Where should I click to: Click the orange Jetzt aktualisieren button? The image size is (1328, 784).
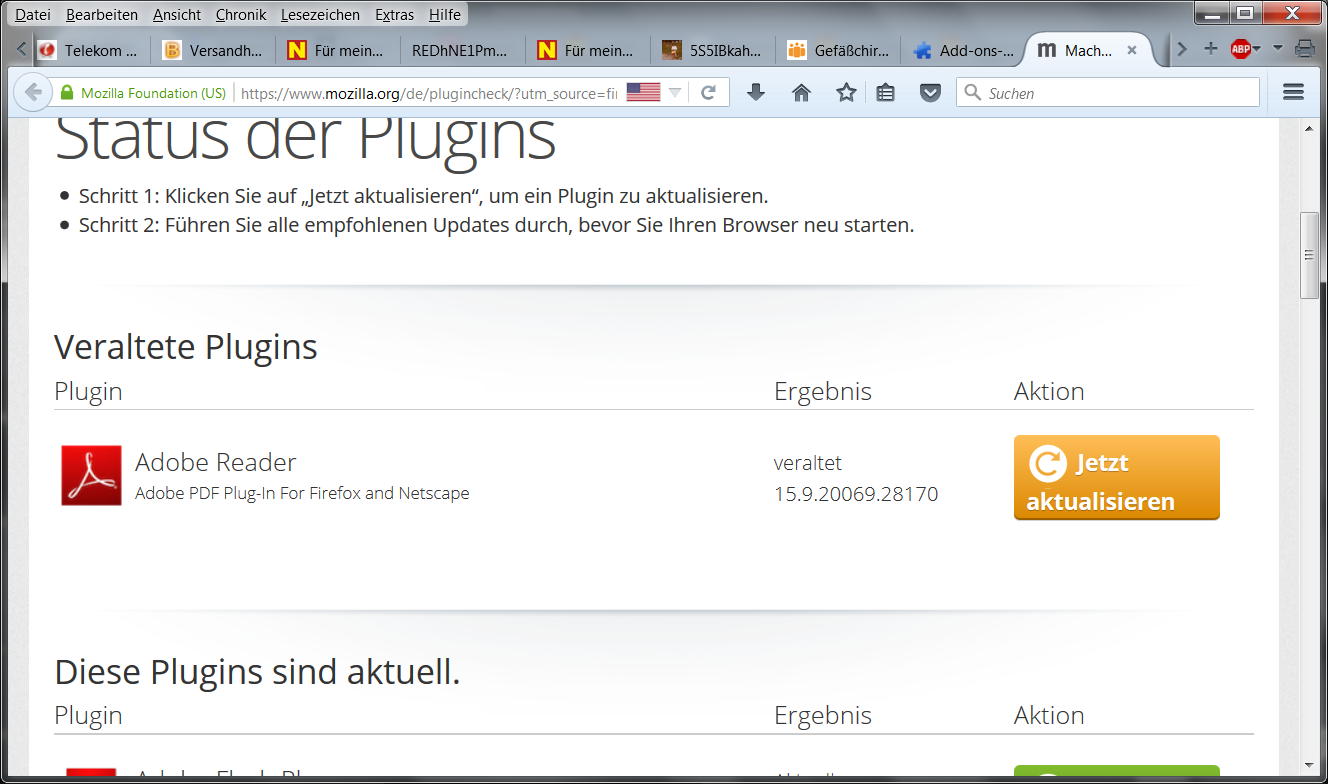point(1116,477)
